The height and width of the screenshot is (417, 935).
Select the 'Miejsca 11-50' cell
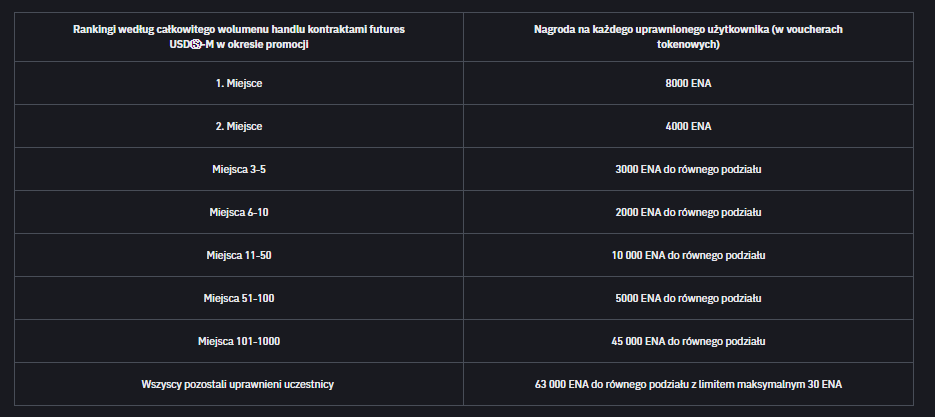239,256
